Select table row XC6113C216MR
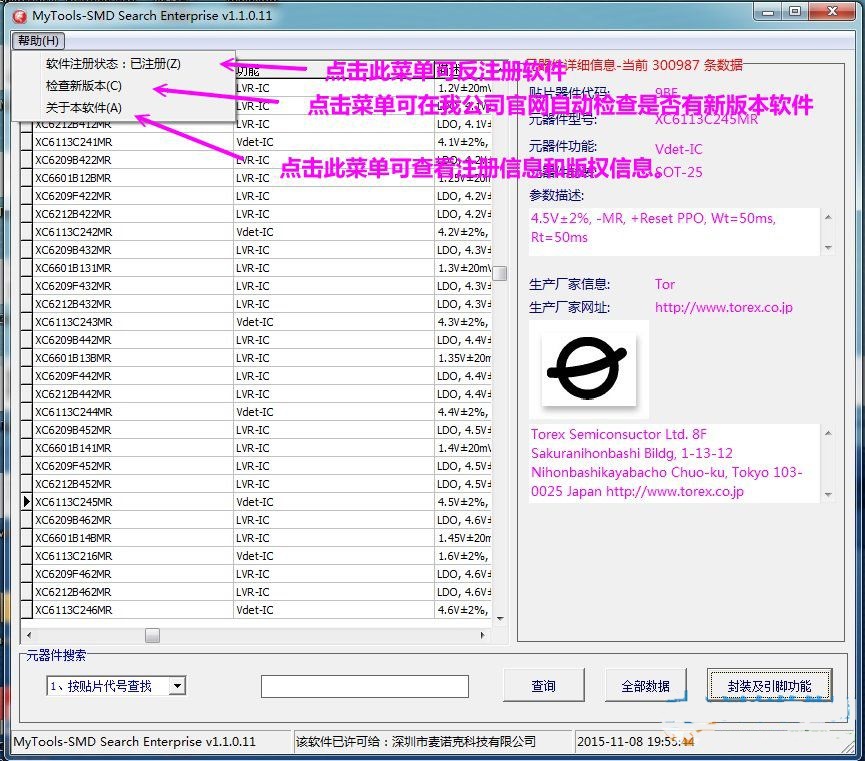The image size is (865, 761). pos(256,556)
